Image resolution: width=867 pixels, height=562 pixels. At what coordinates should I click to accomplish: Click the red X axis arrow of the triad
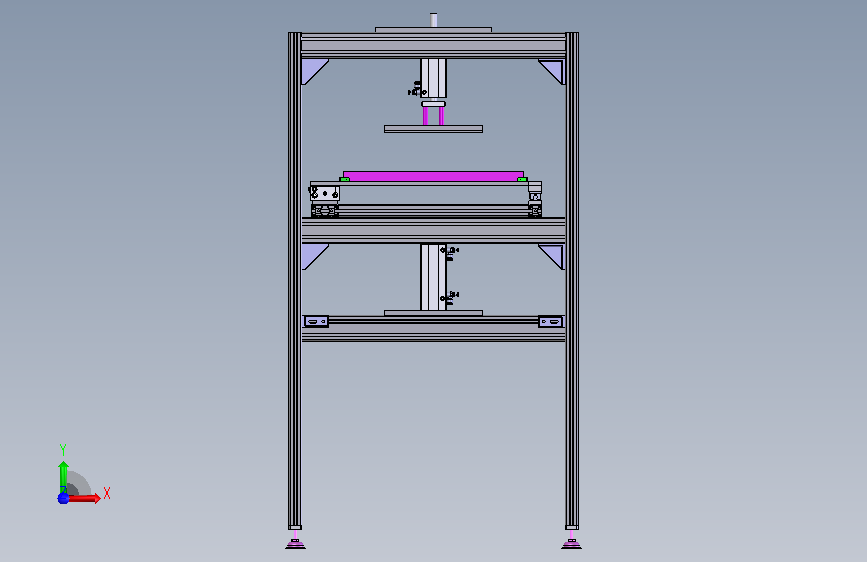coord(84,498)
